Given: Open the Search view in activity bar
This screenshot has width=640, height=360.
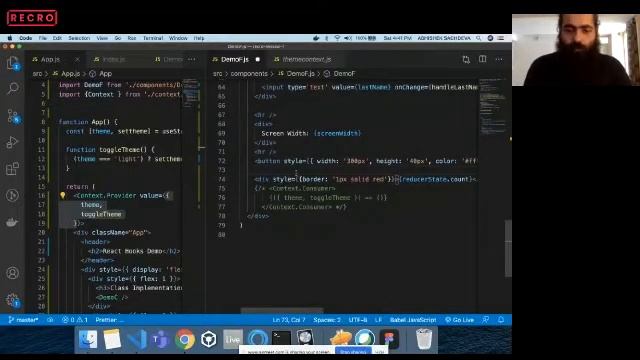Looking at the screenshot, I should [x=13, y=88].
